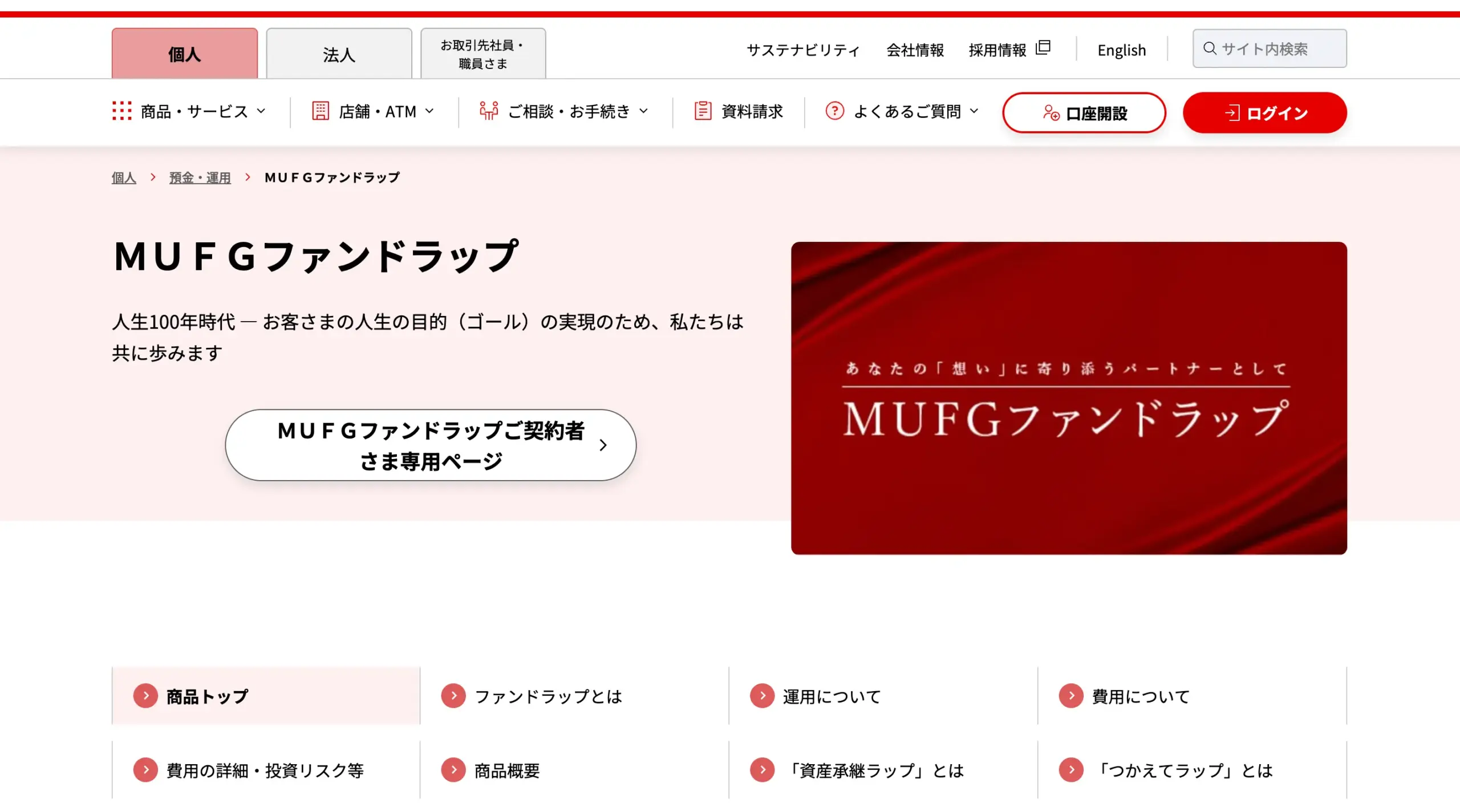Expand the ご相談・お手続き dropdown chevron
Image resolution: width=1460 pixels, height=812 pixels.
[643, 111]
